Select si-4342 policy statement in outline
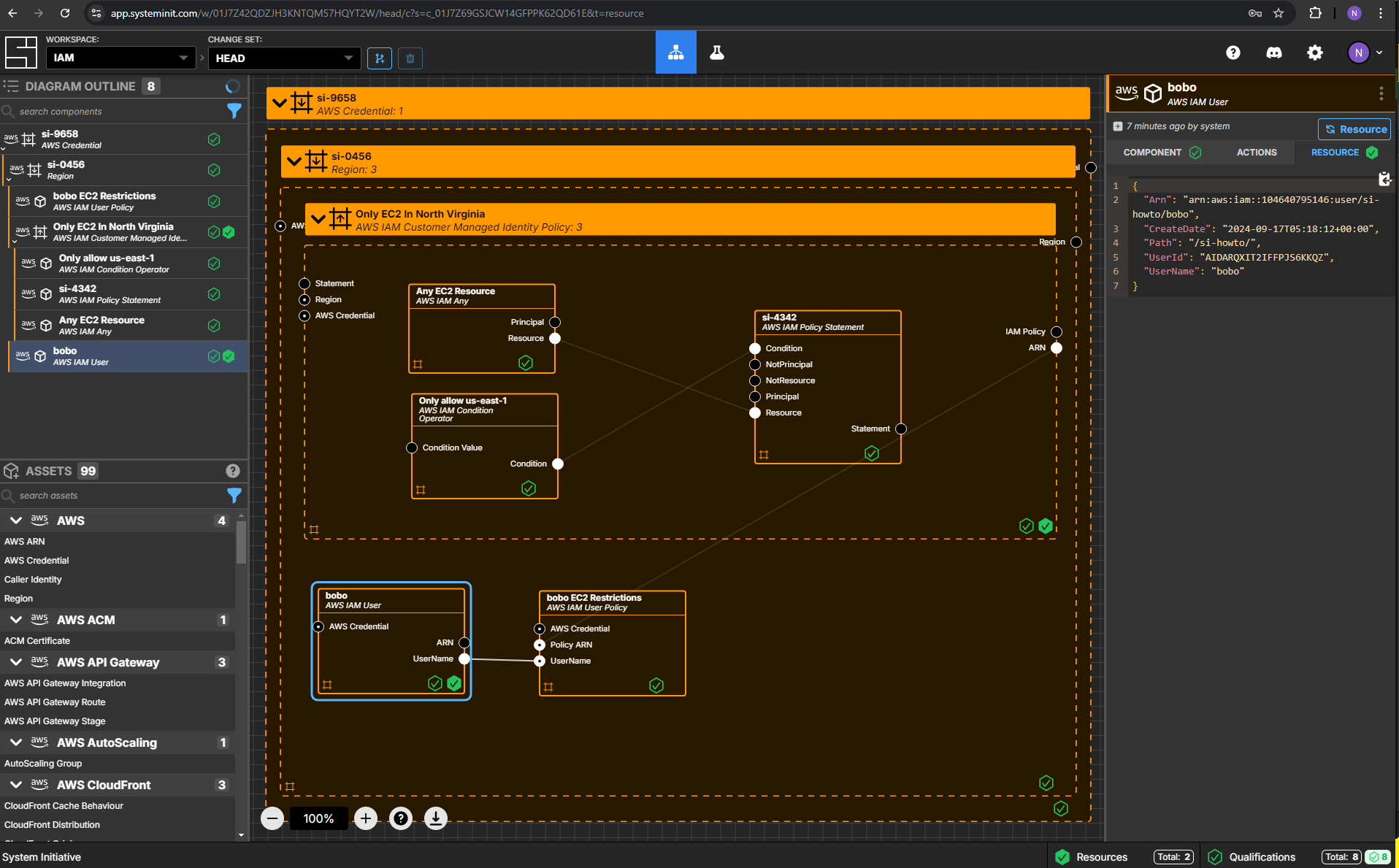 [x=131, y=293]
